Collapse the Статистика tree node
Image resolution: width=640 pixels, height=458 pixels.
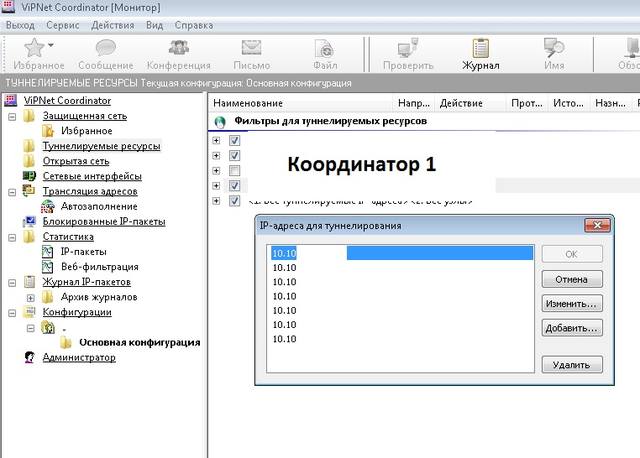[12, 237]
